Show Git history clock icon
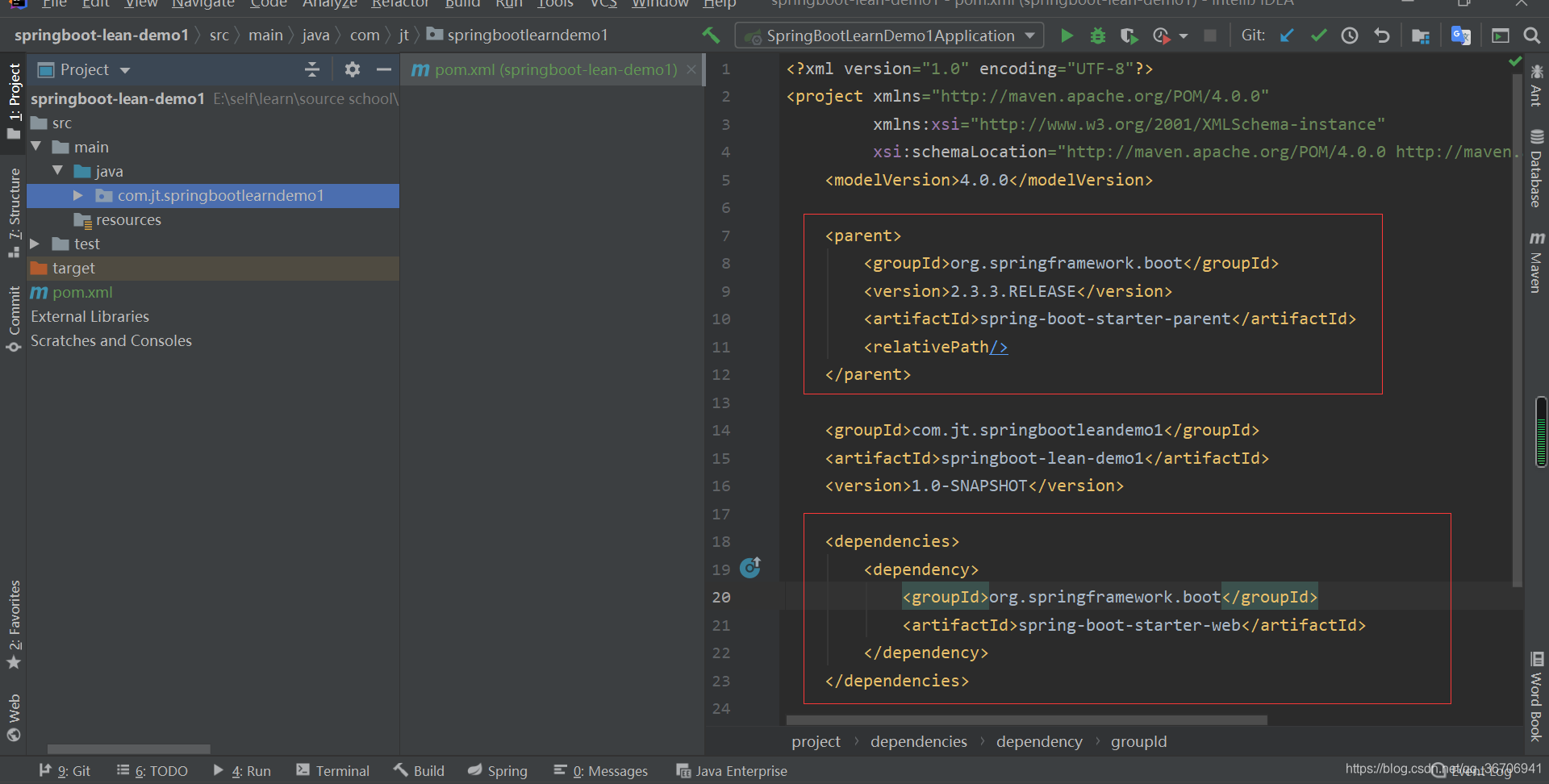 [x=1350, y=35]
